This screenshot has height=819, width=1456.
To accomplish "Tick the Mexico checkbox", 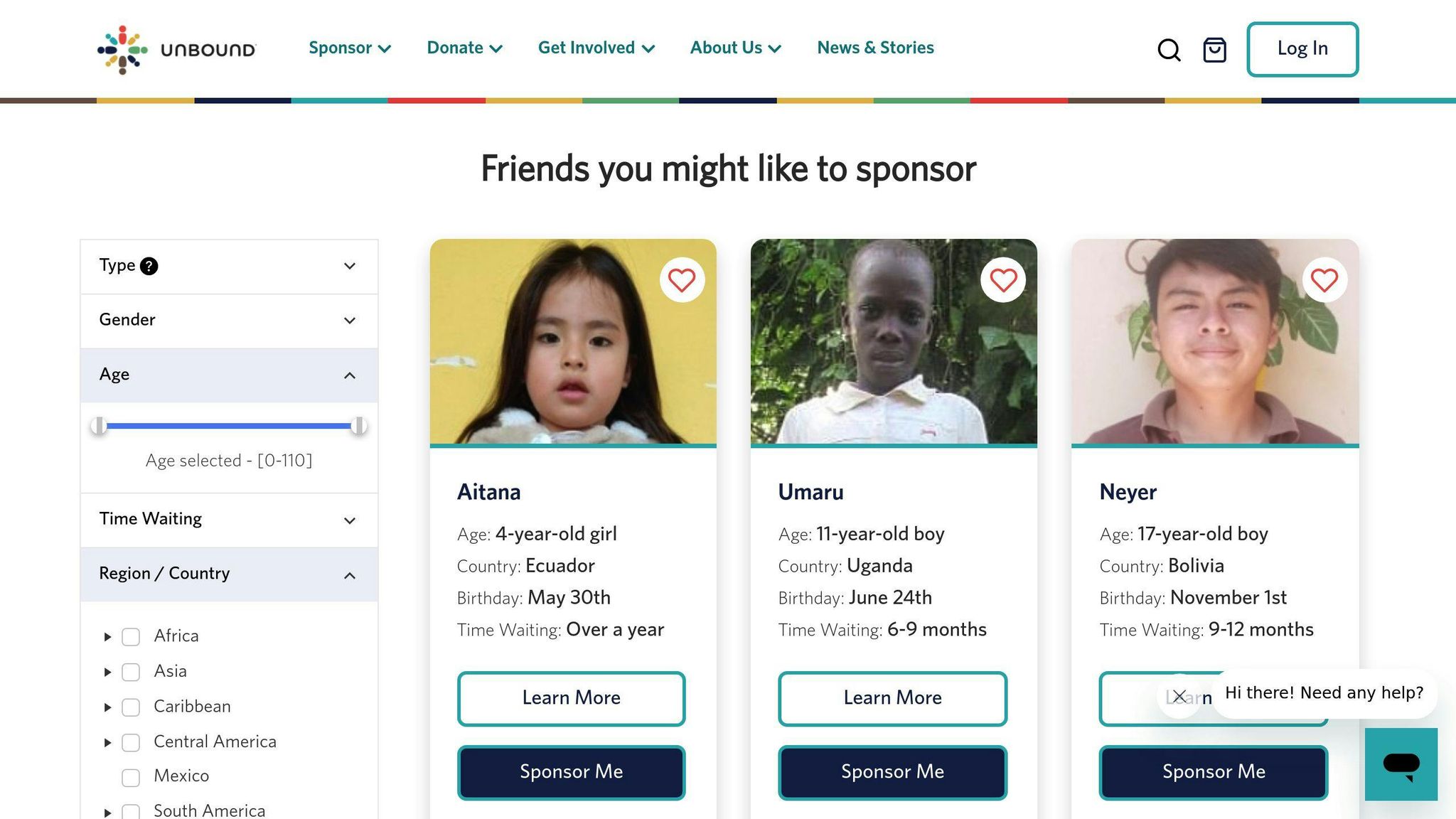I will point(131,777).
